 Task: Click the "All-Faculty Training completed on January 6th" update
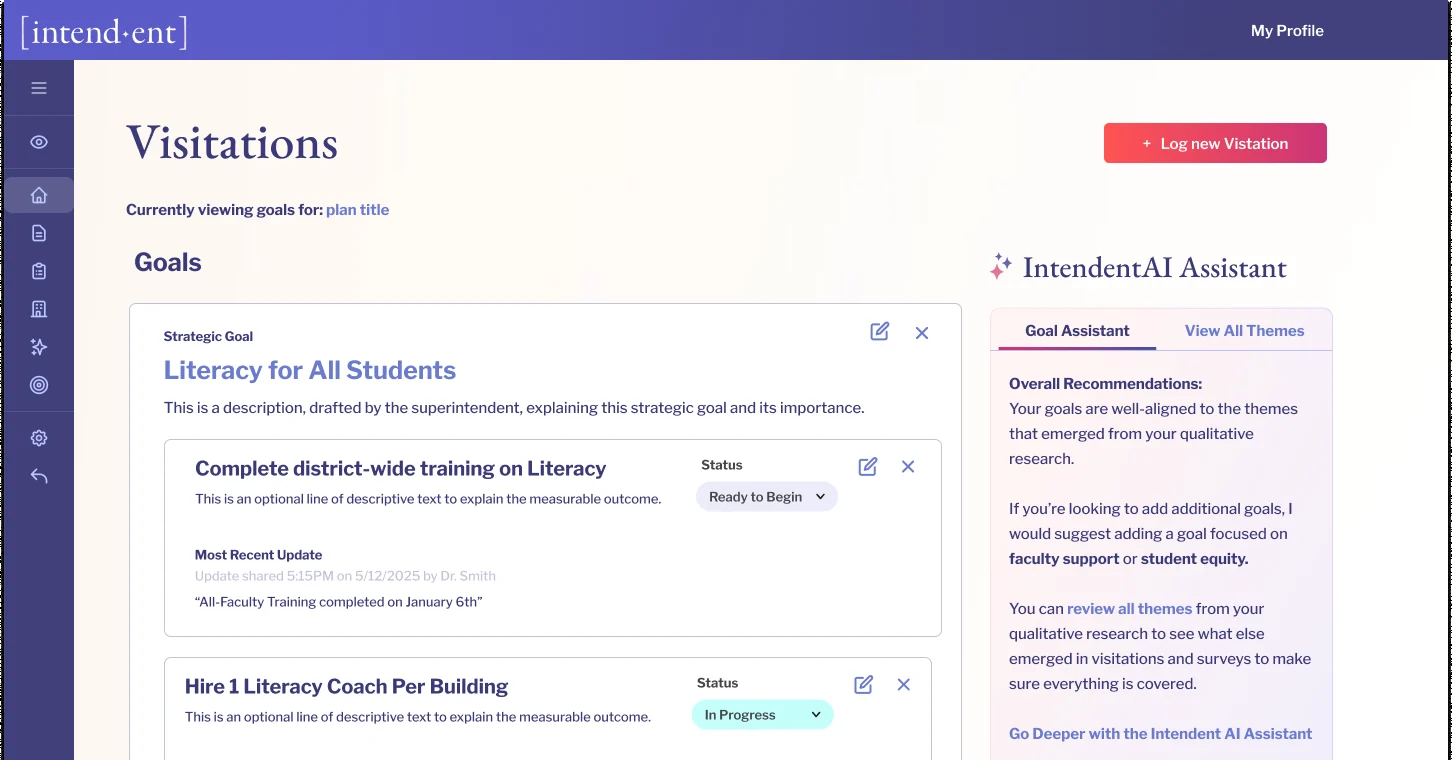(x=339, y=602)
